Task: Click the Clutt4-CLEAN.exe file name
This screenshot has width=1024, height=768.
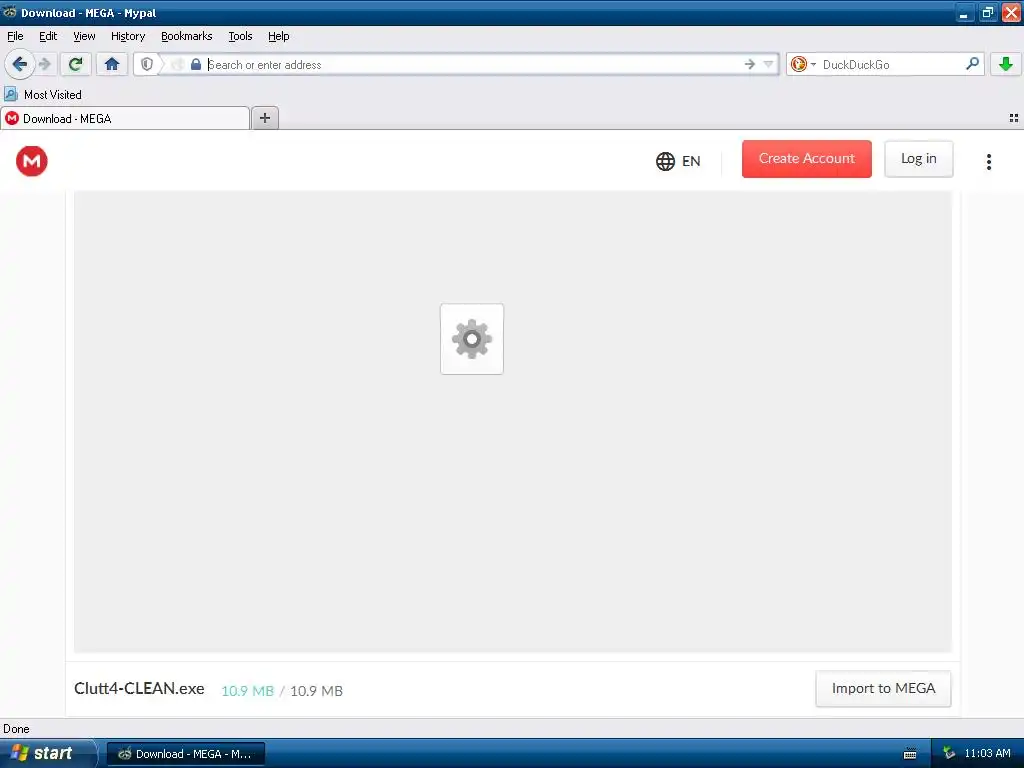Action: (x=139, y=688)
